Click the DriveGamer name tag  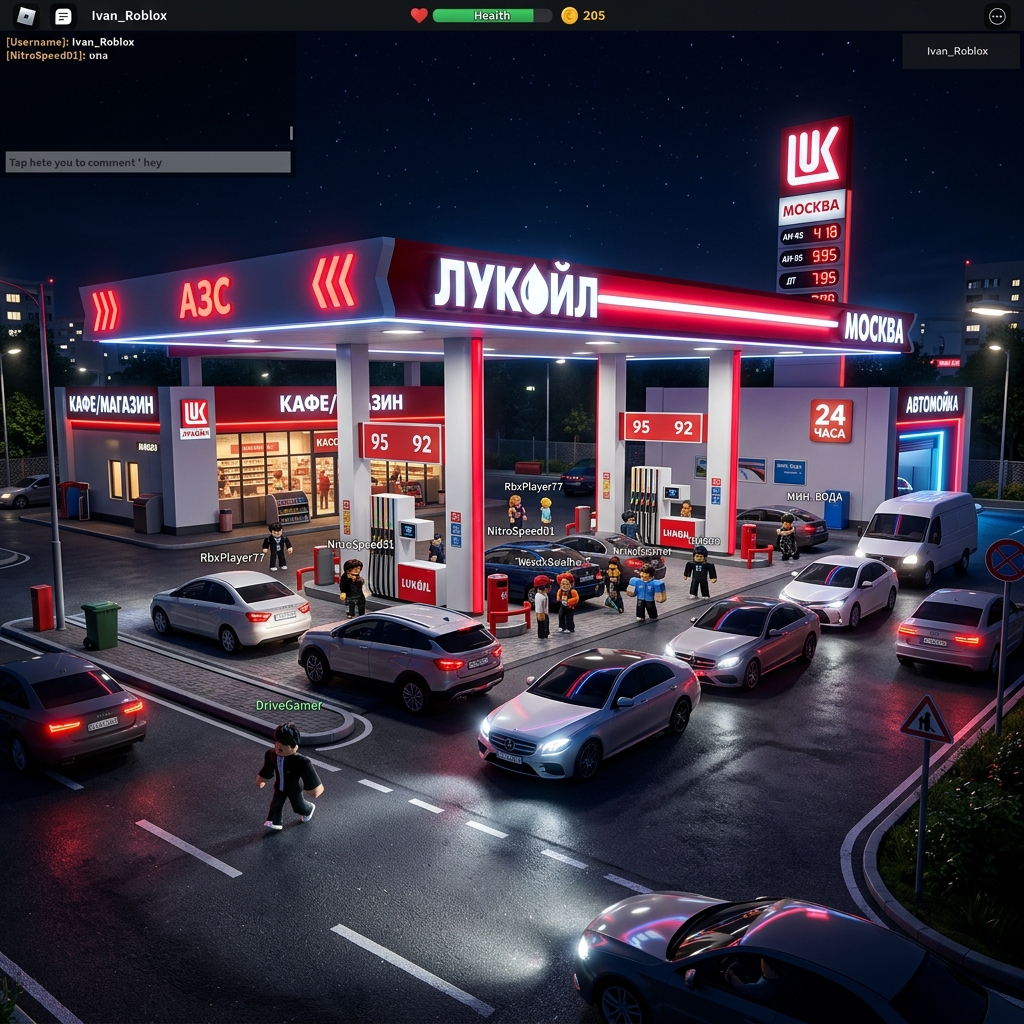tap(289, 705)
